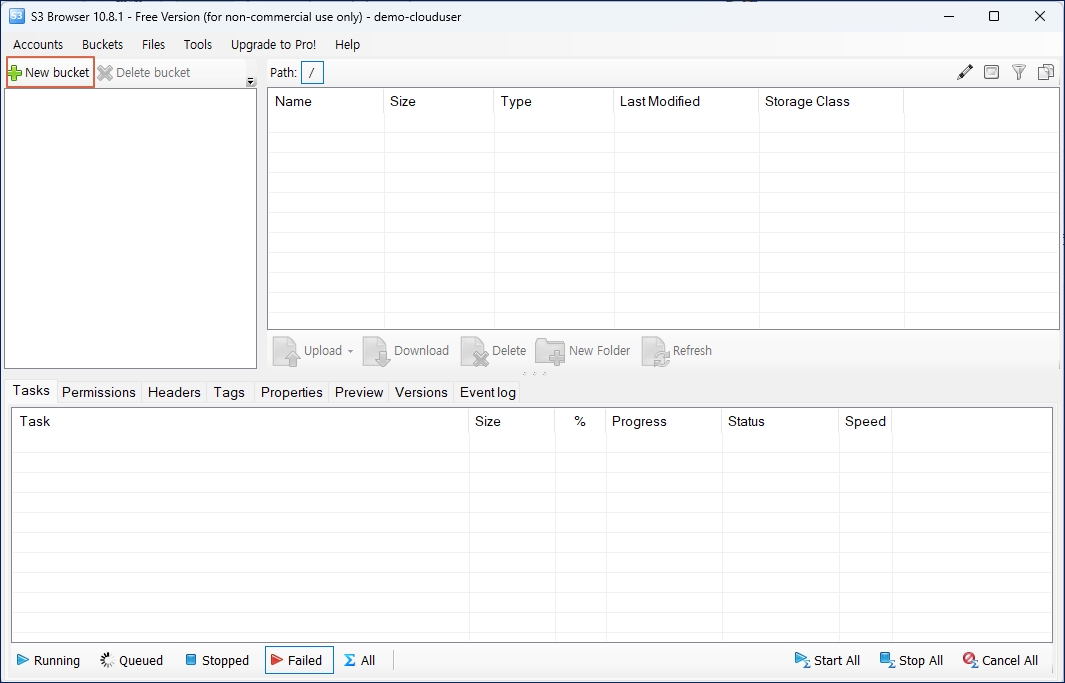Click the New Folder icon

click(550, 351)
